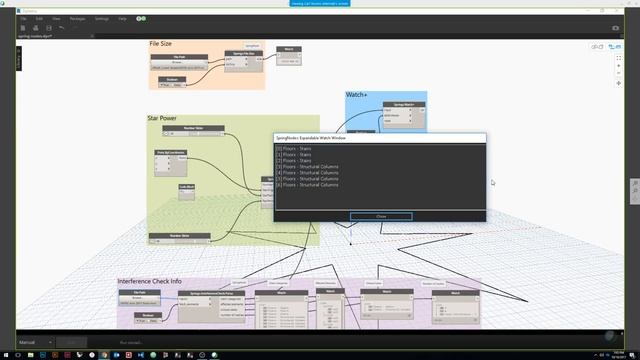Open the File menu

coord(24,19)
